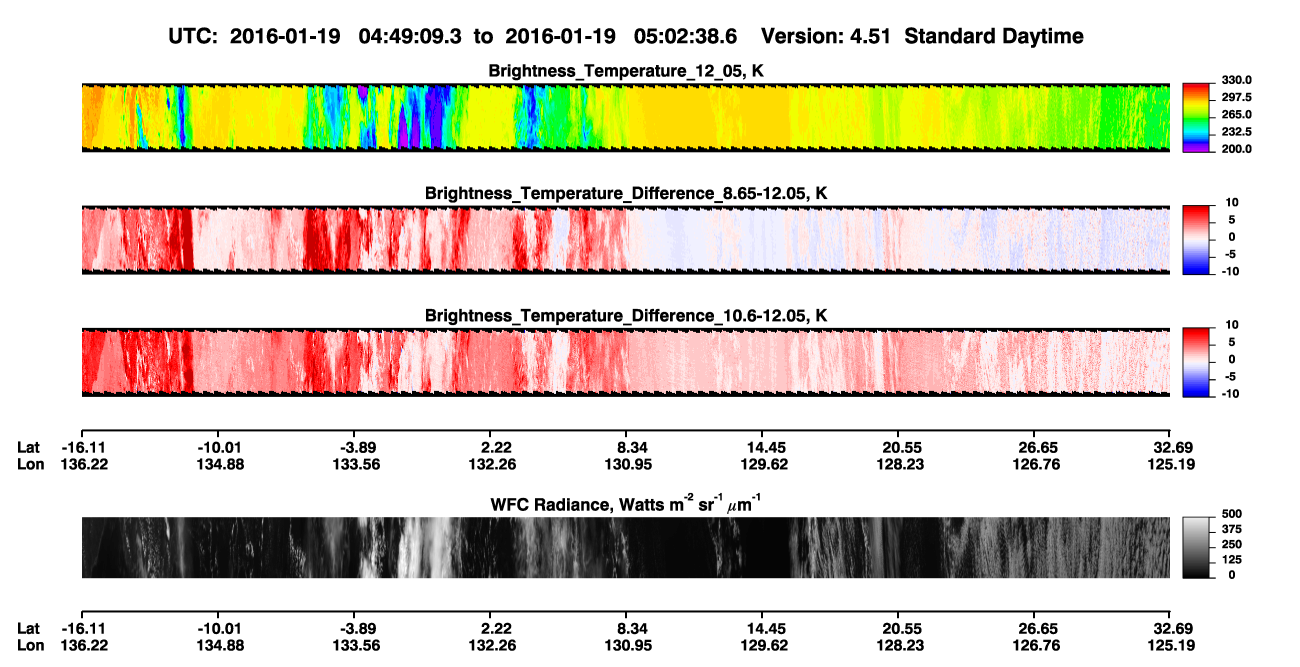Click the 10.6-12.05 difference color scale bar
The image size is (1300, 667).
pos(1198,362)
